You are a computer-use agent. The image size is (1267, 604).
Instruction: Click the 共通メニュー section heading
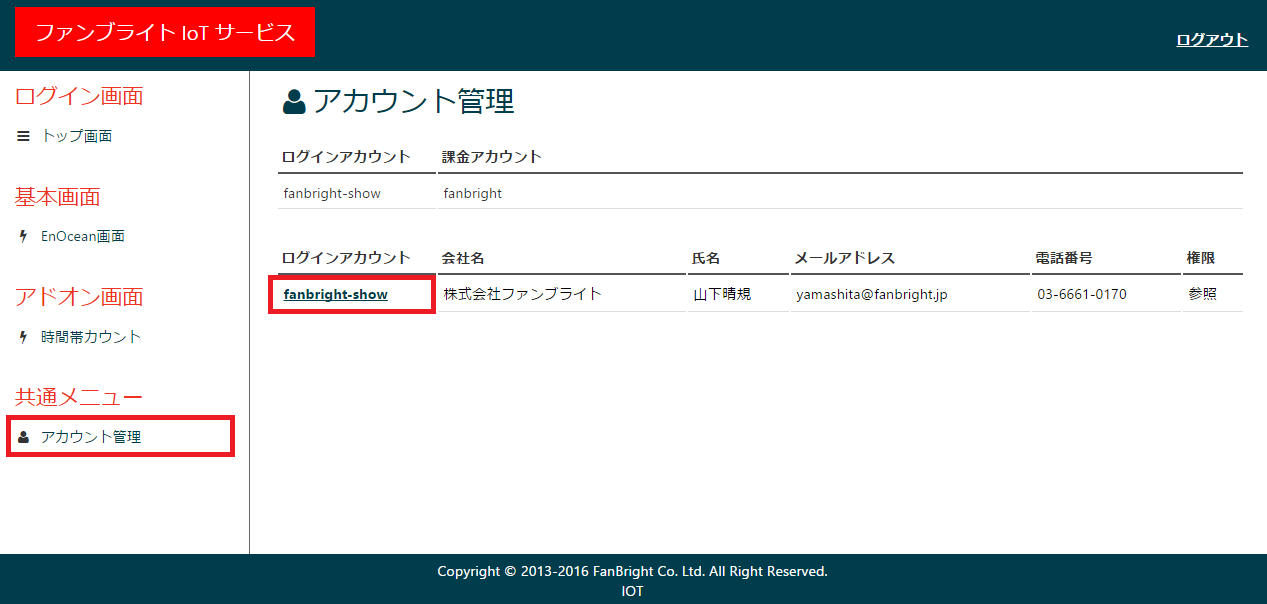click(x=79, y=397)
